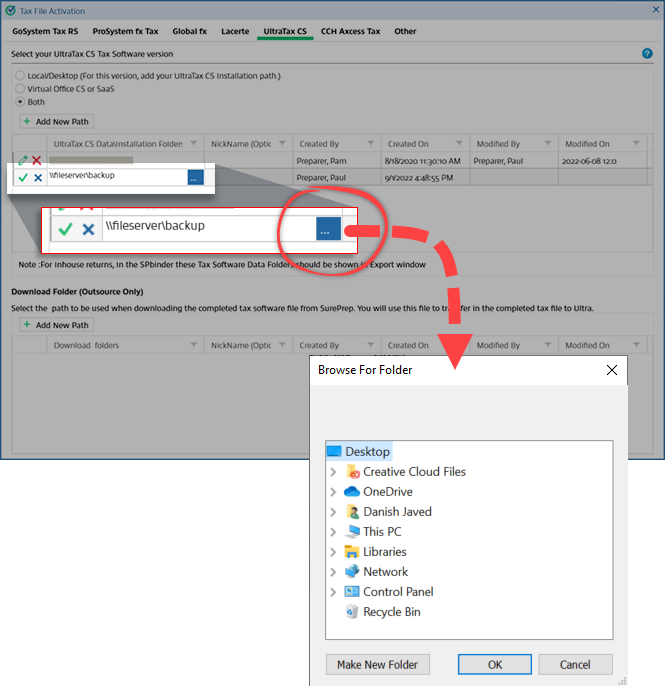Screen dimensions: 665x686
Task: Click the 8/18/2020 11:30:10 AM cell
Action: pos(425,161)
